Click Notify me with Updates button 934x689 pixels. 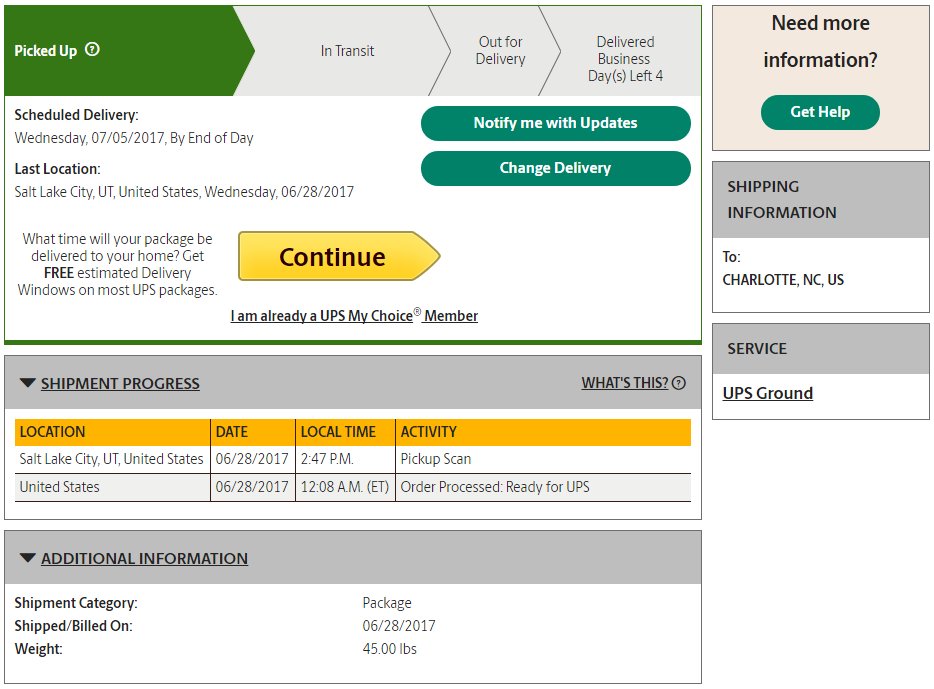(x=555, y=123)
